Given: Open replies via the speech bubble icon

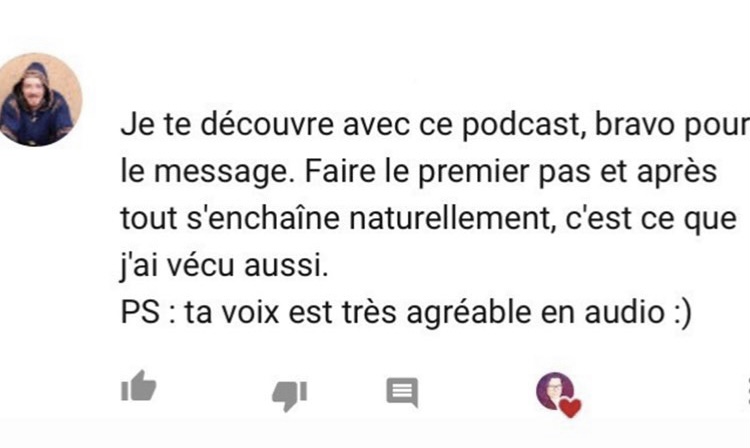Looking at the screenshot, I should tap(402, 393).
